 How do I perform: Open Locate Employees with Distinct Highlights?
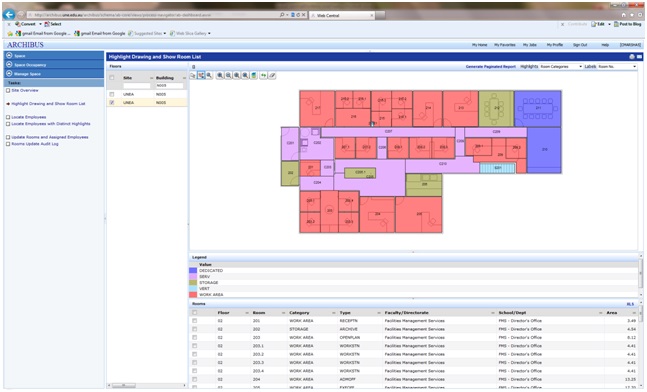point(51,124)
